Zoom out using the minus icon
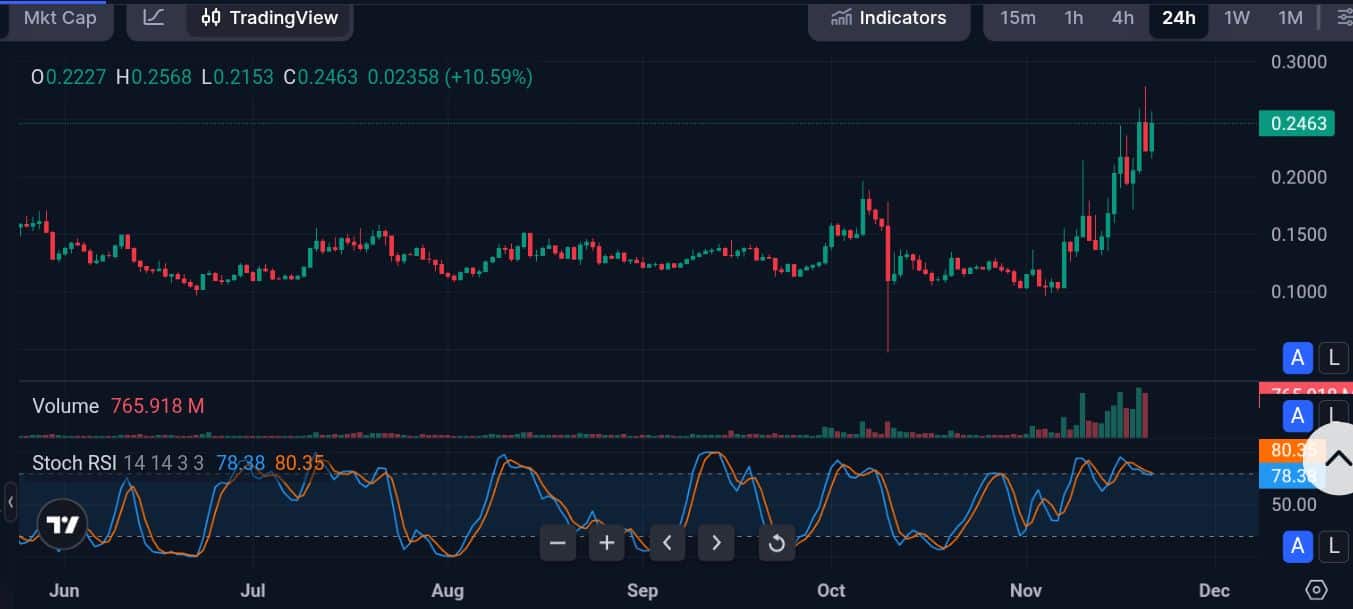Viewport: 1353px width, 609px height. coord(557,542)
